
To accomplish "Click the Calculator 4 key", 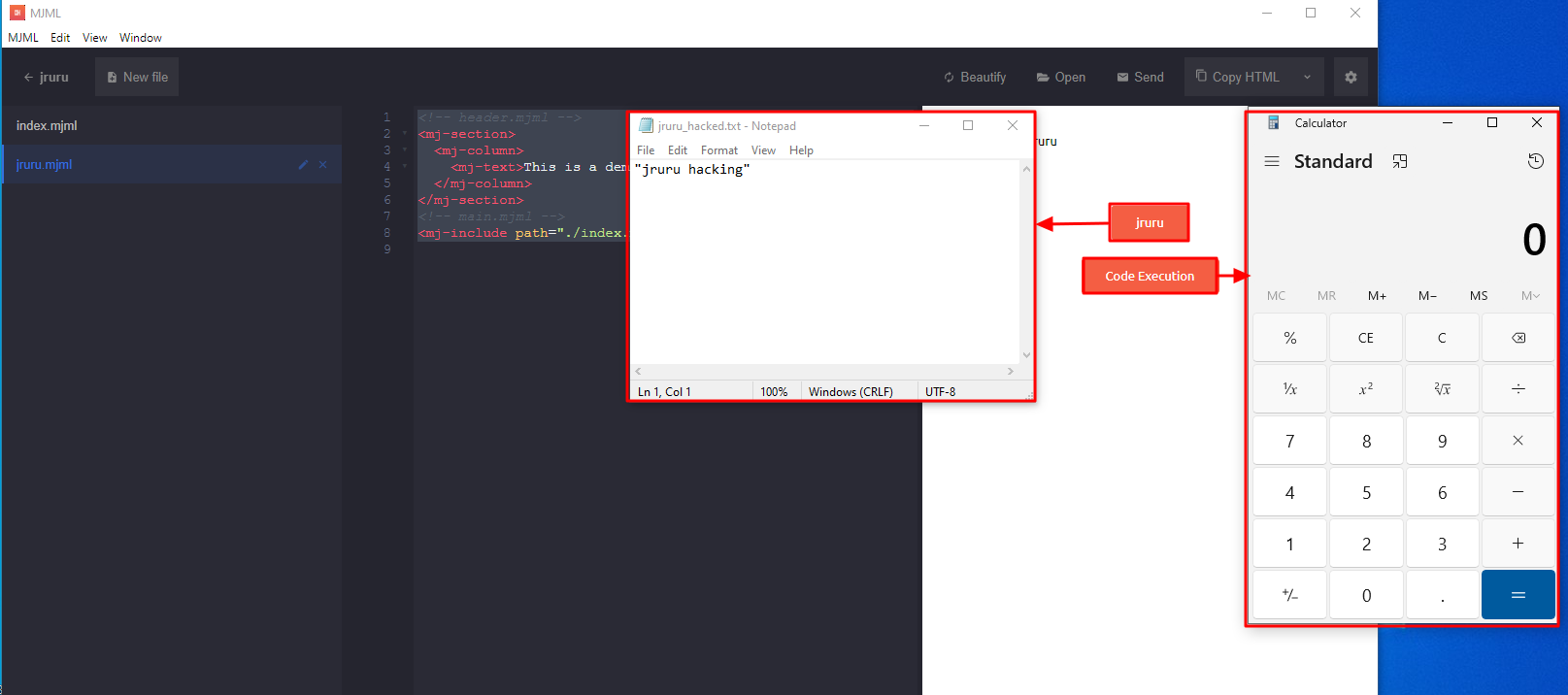I will [x=1290, y=492].
